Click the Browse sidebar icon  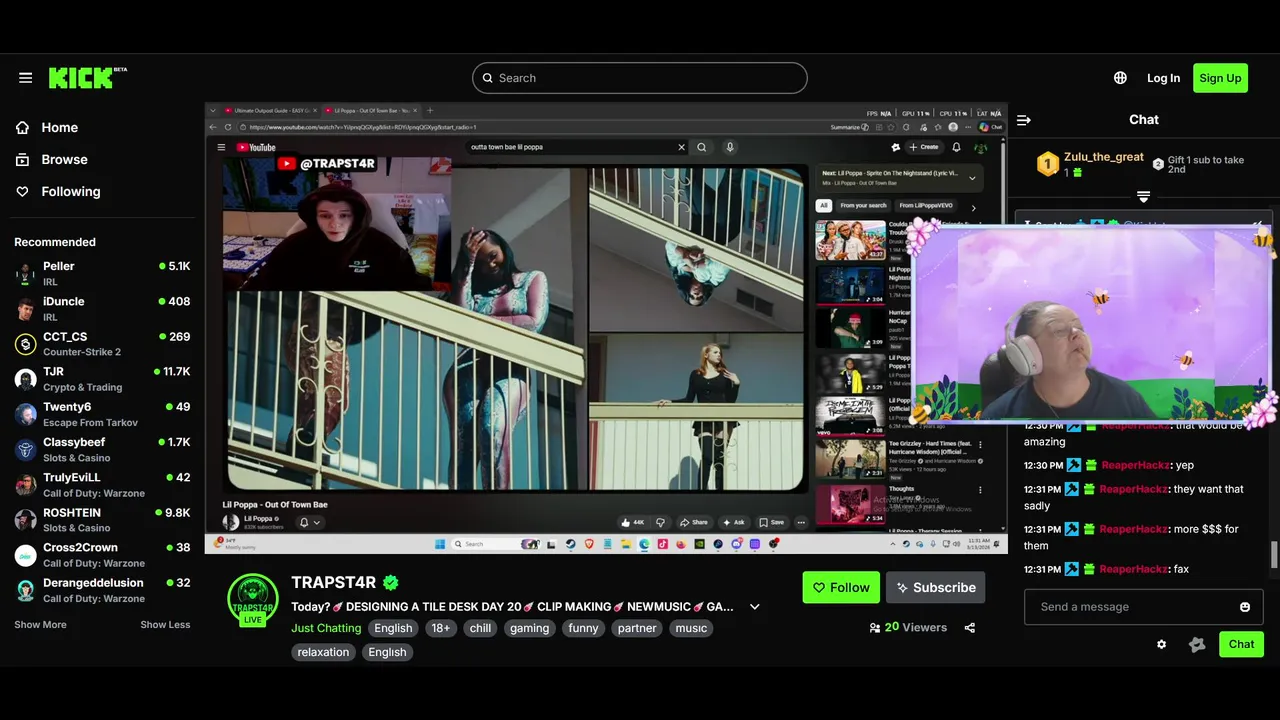click(x=23, y=159)
